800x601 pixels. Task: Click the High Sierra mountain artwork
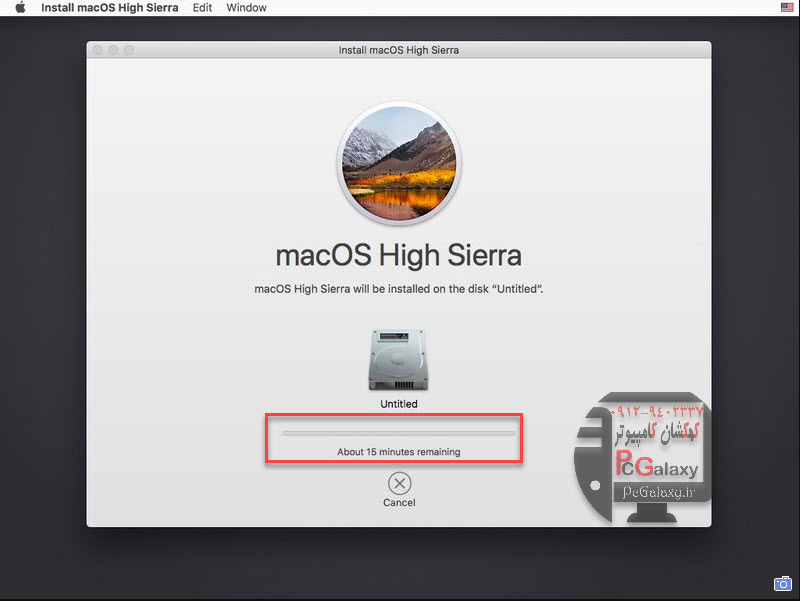(399, 163)
